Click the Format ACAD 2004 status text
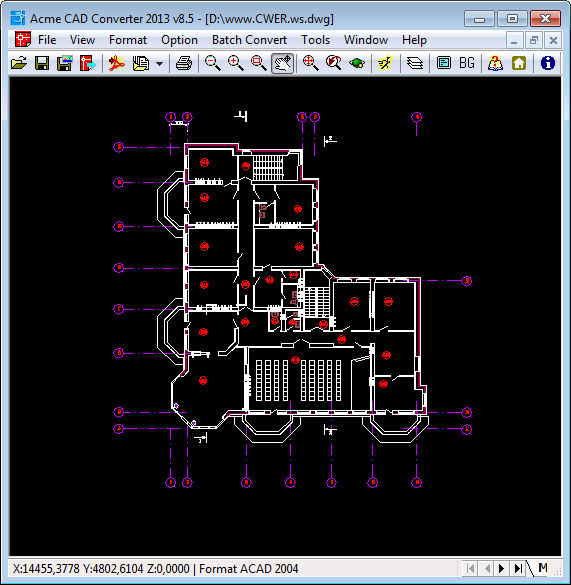 pyautogui.click(x=249, y=569)
